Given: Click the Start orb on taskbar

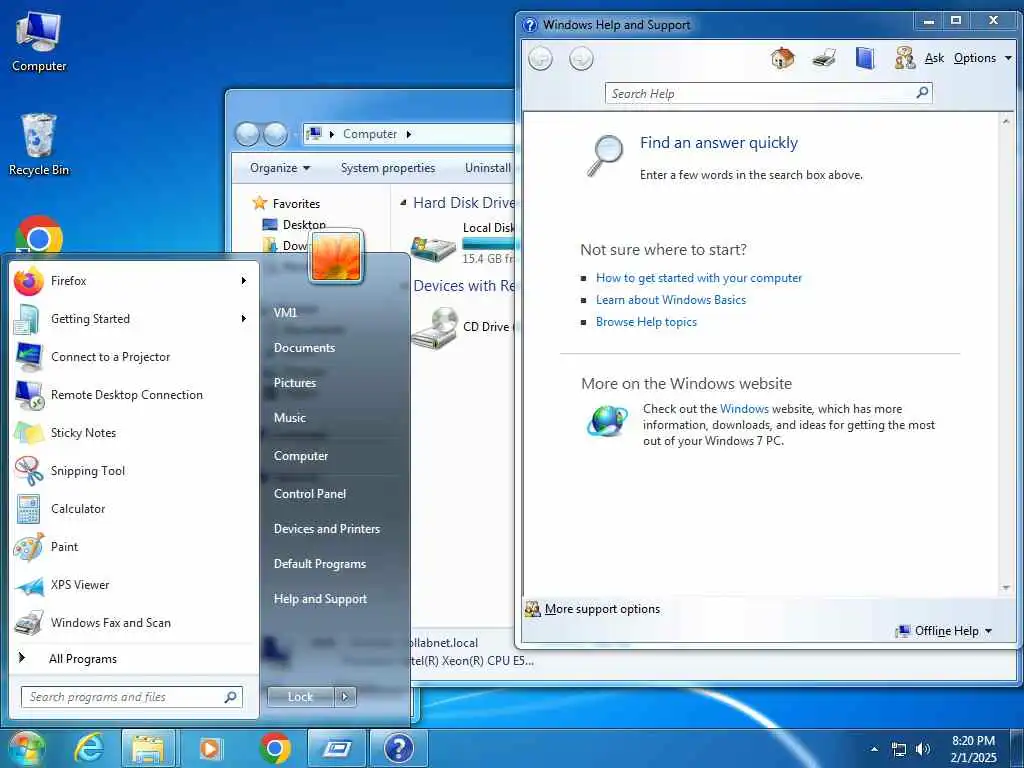Looking at the screenshot, I should [x=27, y=748].
